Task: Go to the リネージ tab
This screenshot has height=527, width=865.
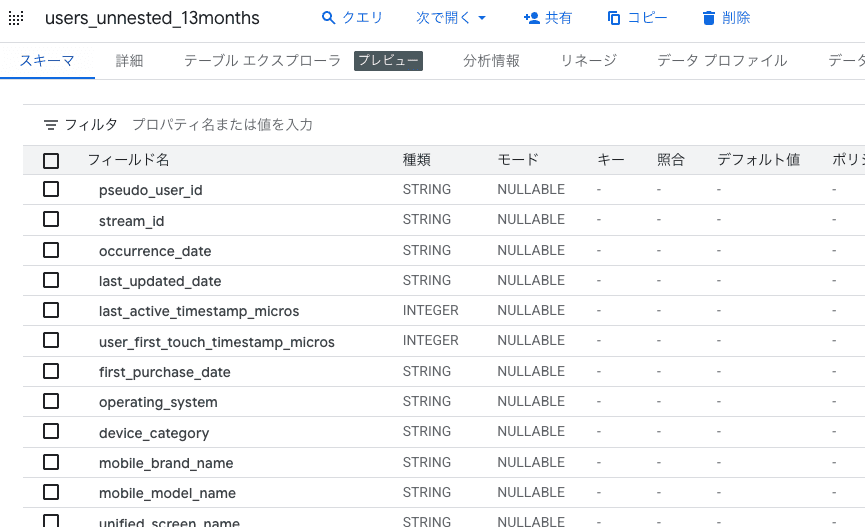Action: (588, 61)
